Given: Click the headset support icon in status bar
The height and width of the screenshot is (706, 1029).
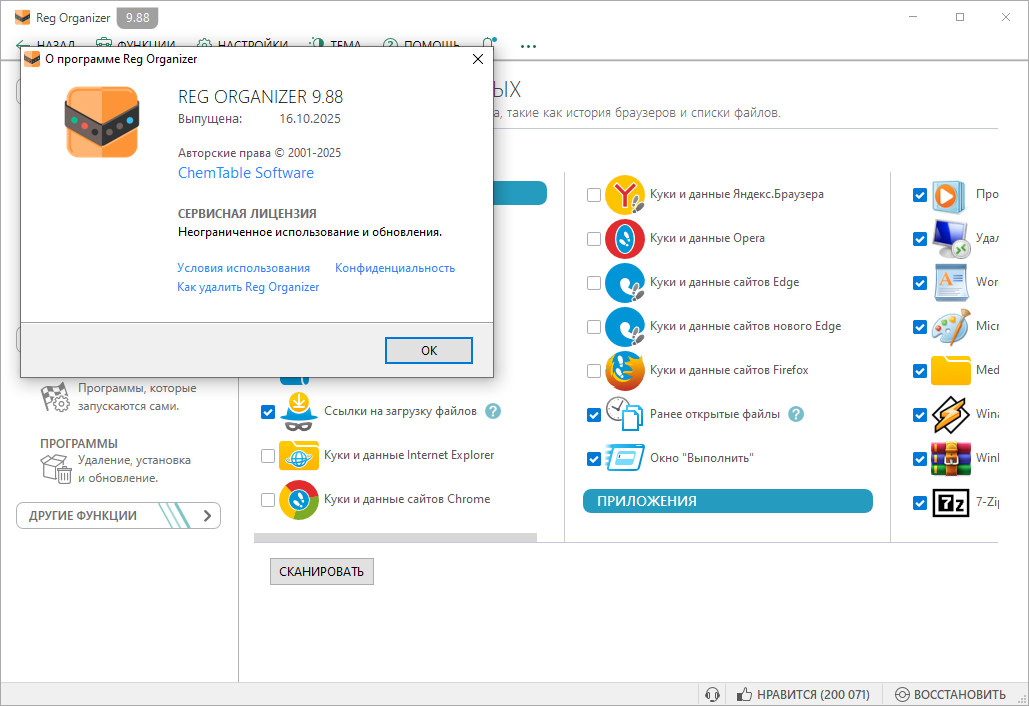Looking at the screenshot, I should 712,694.
